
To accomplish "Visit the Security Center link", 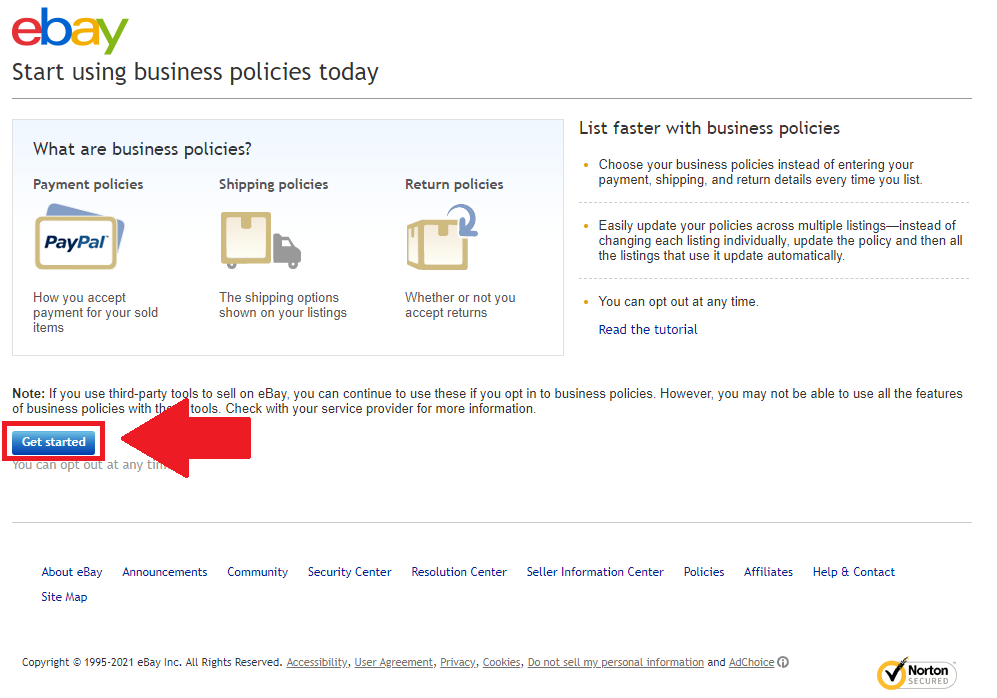I will pyautogui.click(x=350, y=572).
